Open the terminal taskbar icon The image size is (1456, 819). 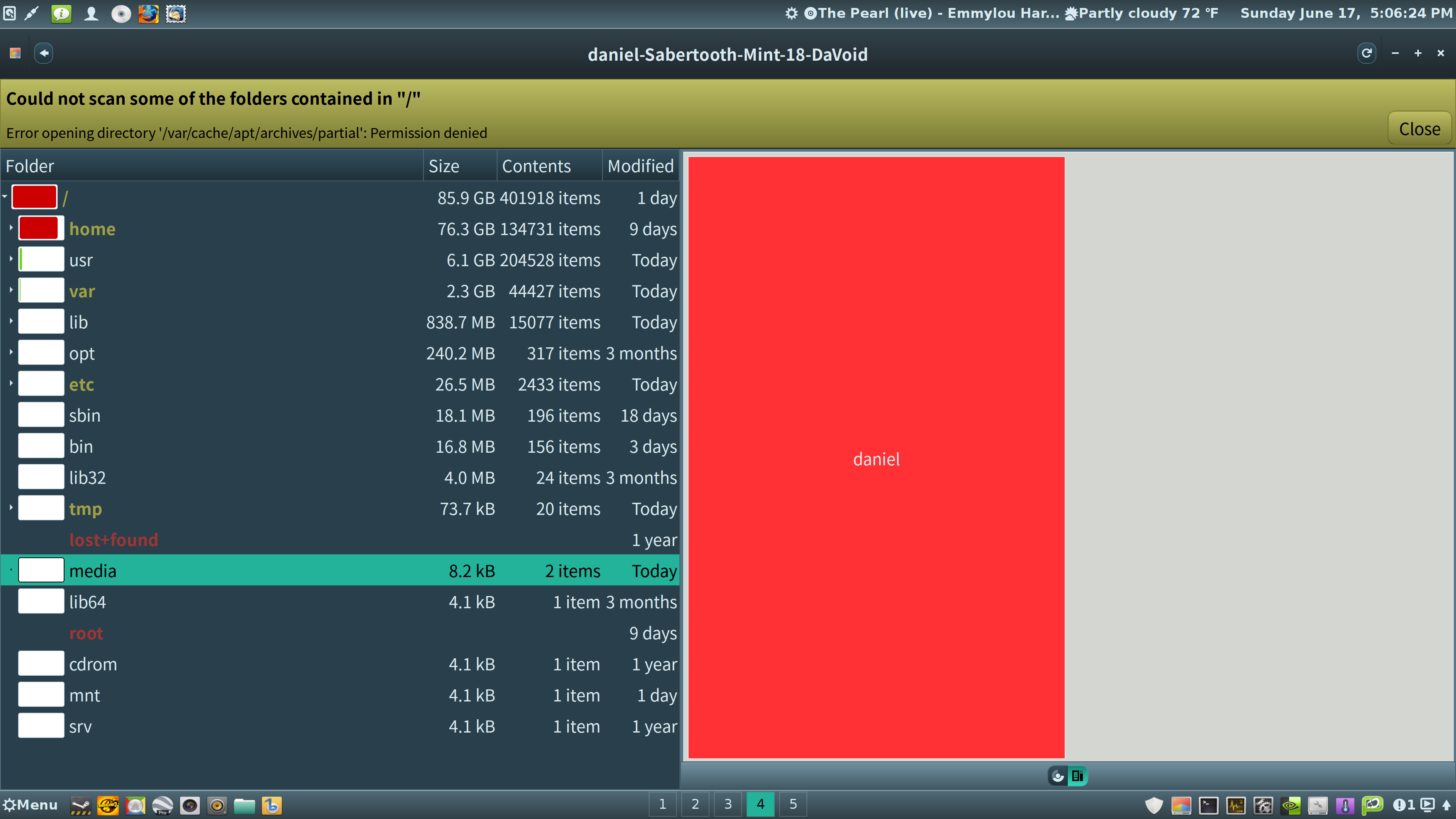point(1208,805)
